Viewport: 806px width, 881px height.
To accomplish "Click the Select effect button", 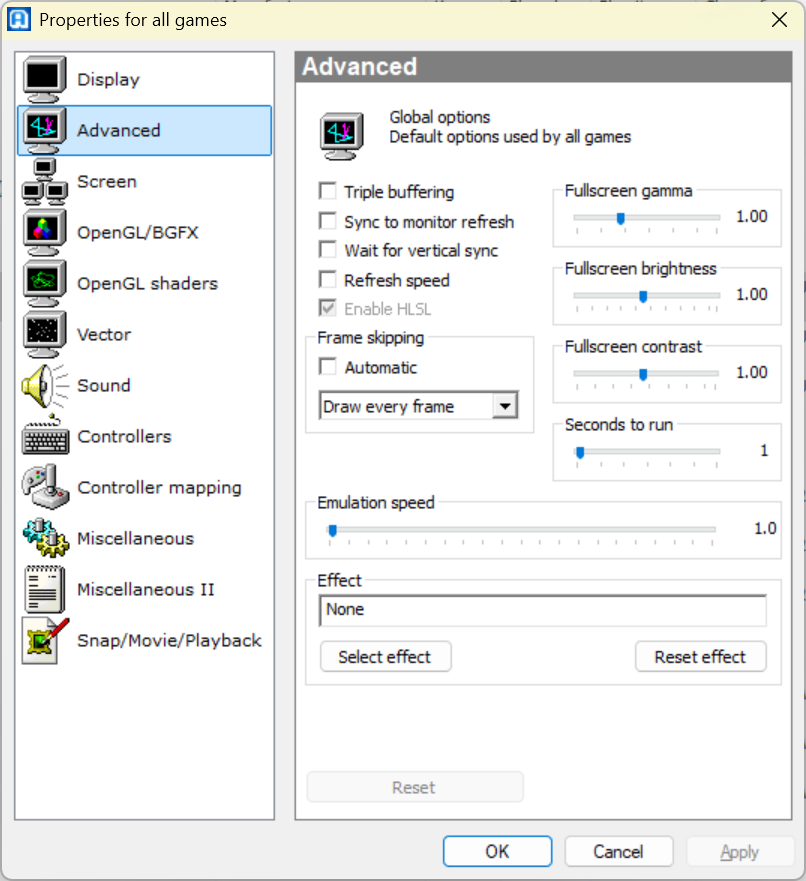I will (x=385, y=656).
